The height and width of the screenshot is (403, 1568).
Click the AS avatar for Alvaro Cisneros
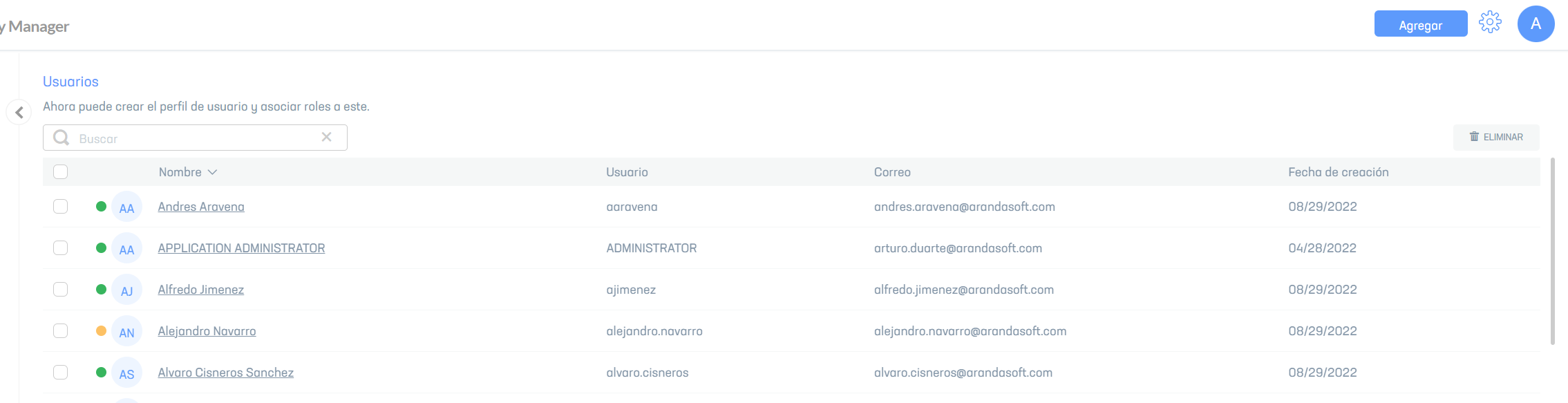pos(126,373)
